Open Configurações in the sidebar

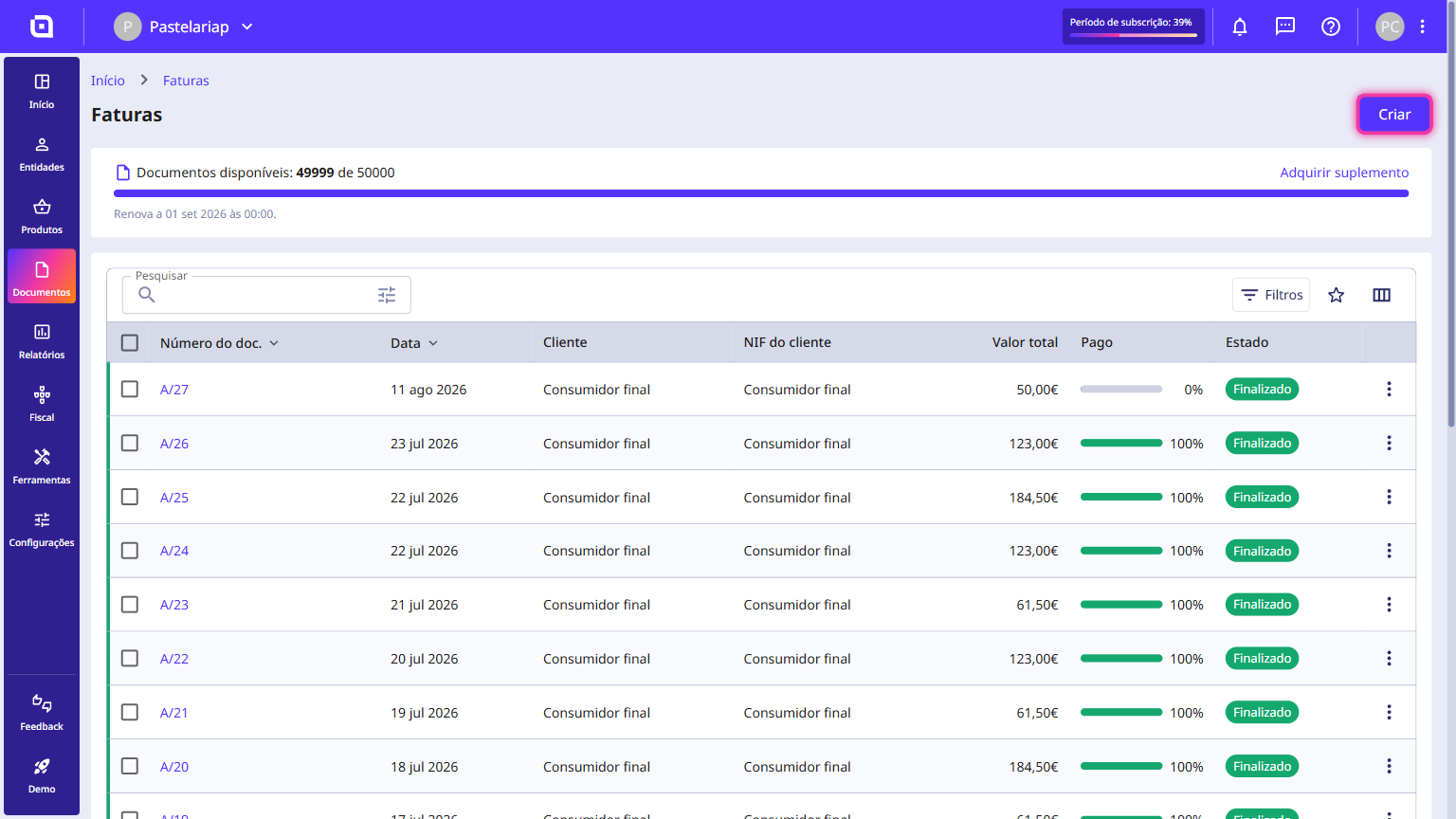coord(42,529)
